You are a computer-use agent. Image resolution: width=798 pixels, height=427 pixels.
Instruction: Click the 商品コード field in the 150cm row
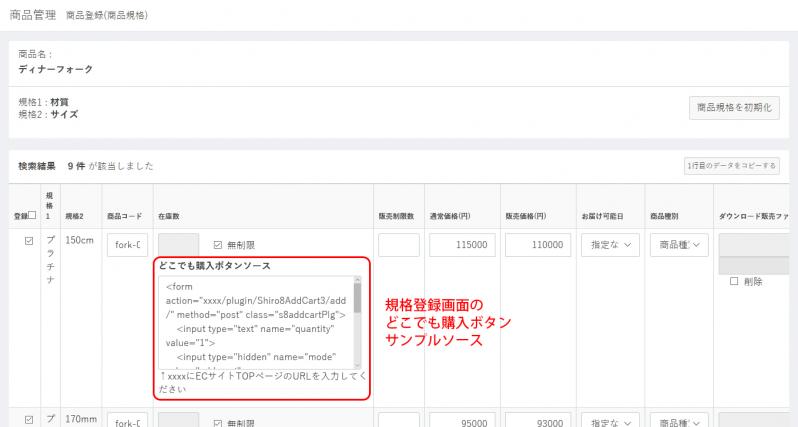127,245
